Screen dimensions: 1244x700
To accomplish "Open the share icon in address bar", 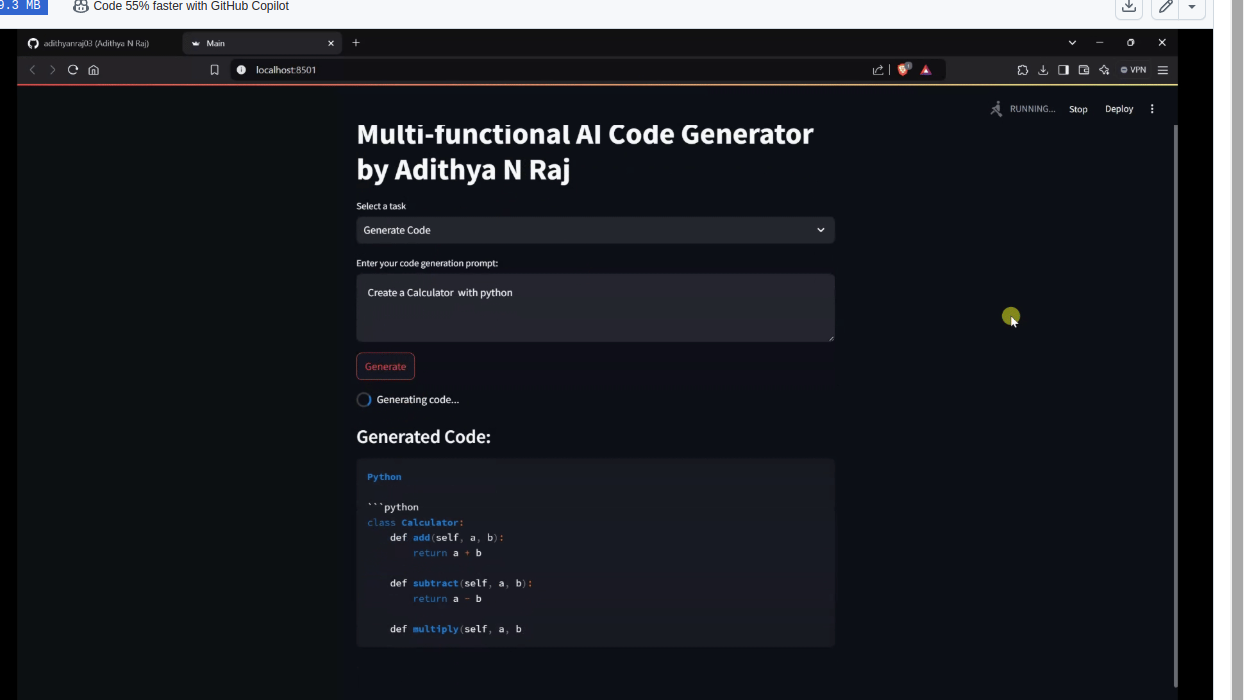I will coord(878,70).
